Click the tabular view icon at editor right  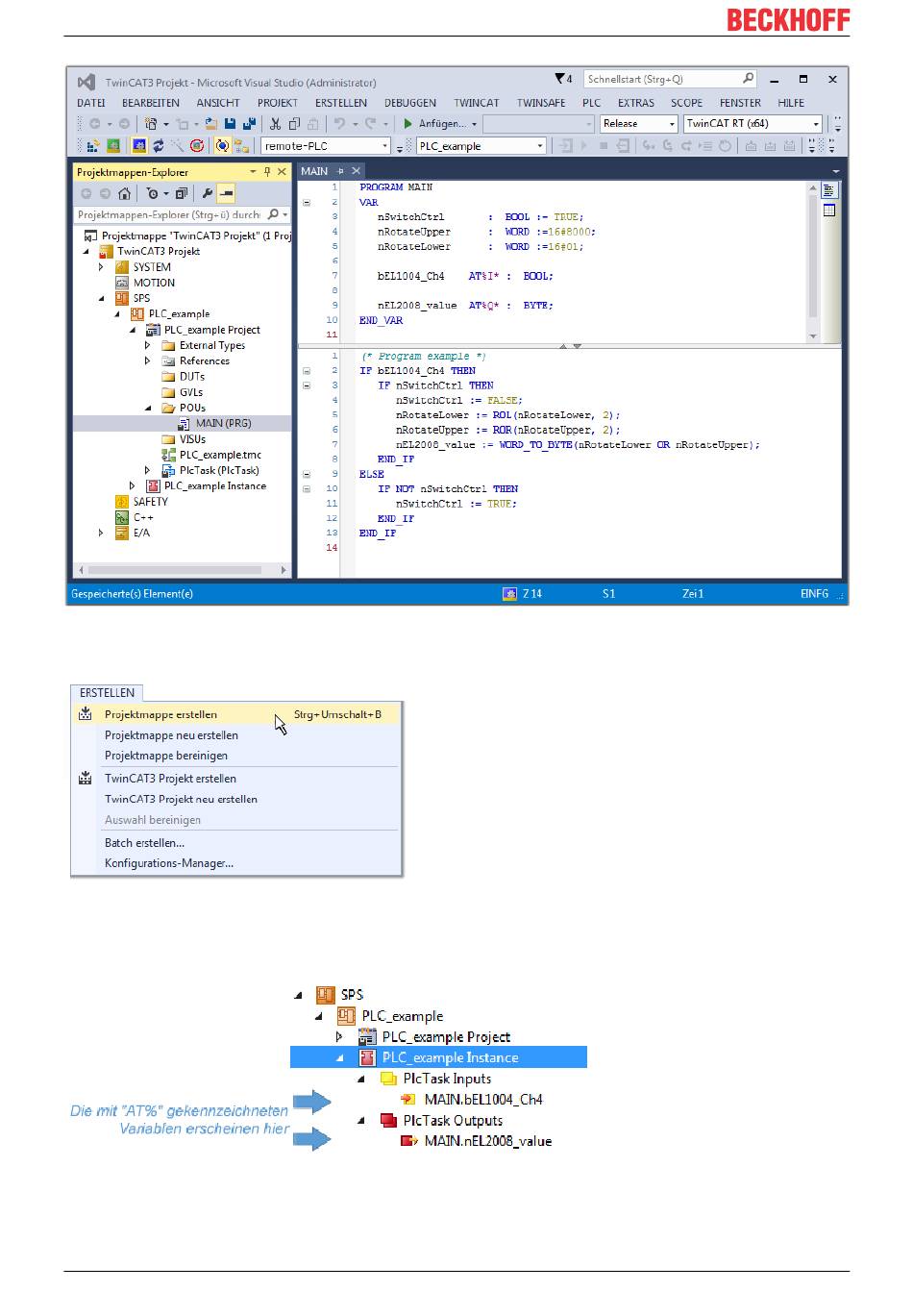pos(829,210)
